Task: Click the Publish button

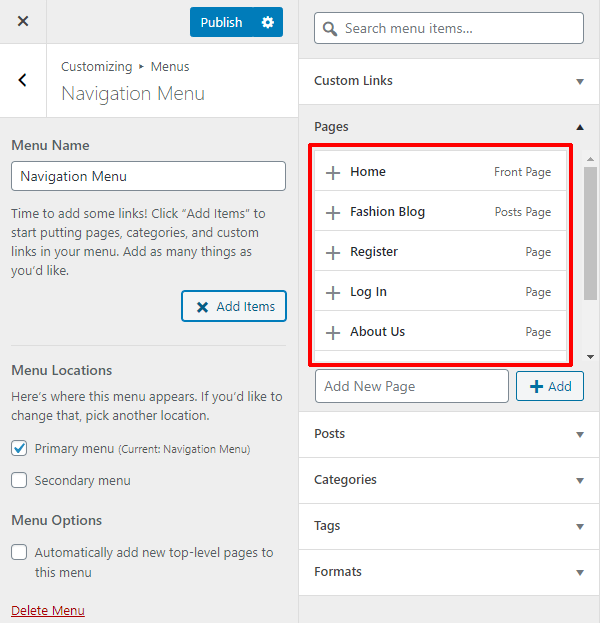Action: click(x=221, y=22)
